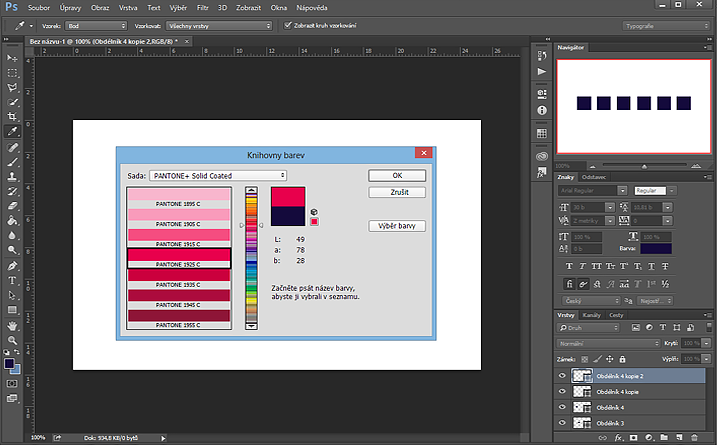Image resolution: width=717 pixels, height=445 pixels.
Task: Hide the Obdélník 4 kopie layer
Action: [x=562, y=391]
